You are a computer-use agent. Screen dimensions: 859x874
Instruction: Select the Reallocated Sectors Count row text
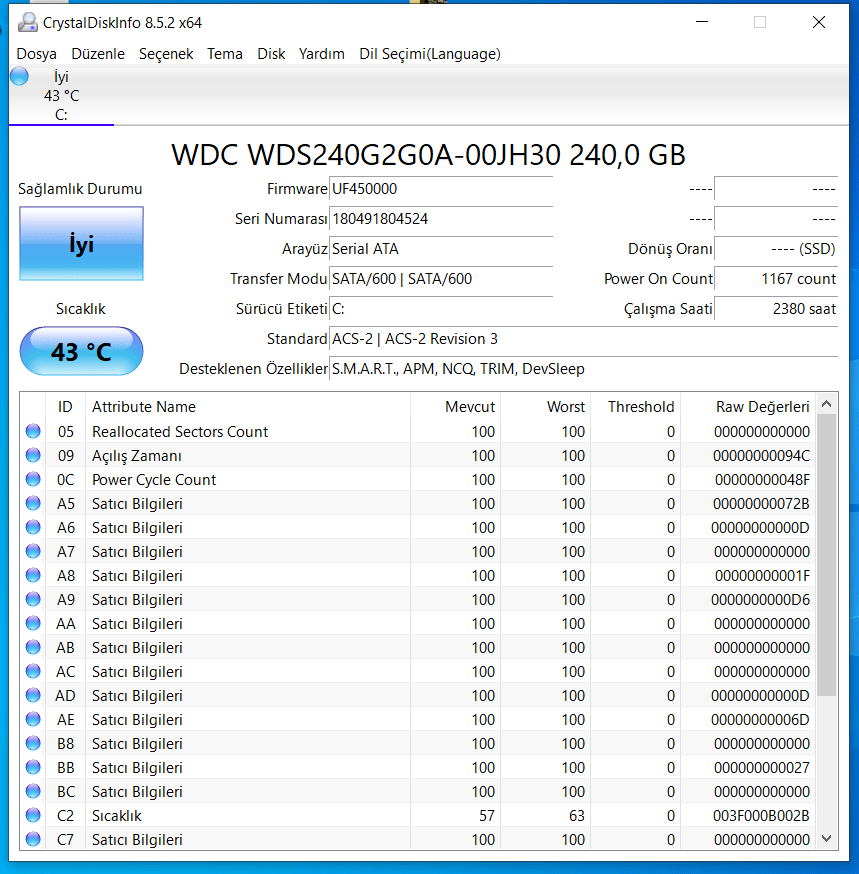[179, 431]
